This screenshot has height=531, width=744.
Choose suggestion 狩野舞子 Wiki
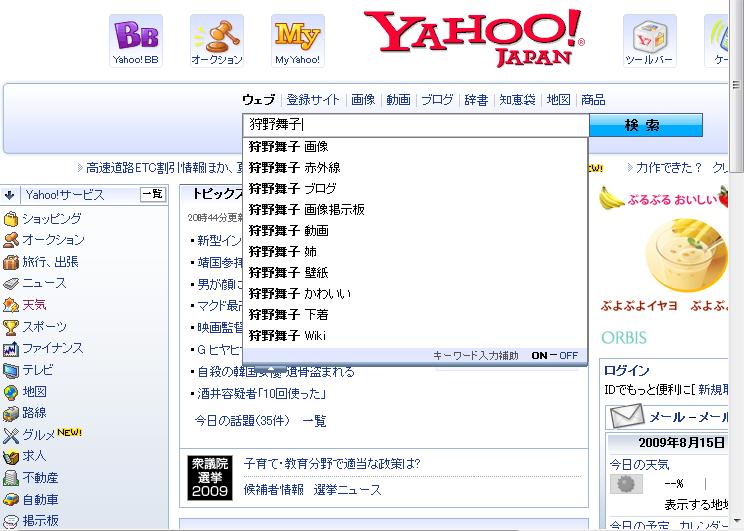(x=415, y=335)
